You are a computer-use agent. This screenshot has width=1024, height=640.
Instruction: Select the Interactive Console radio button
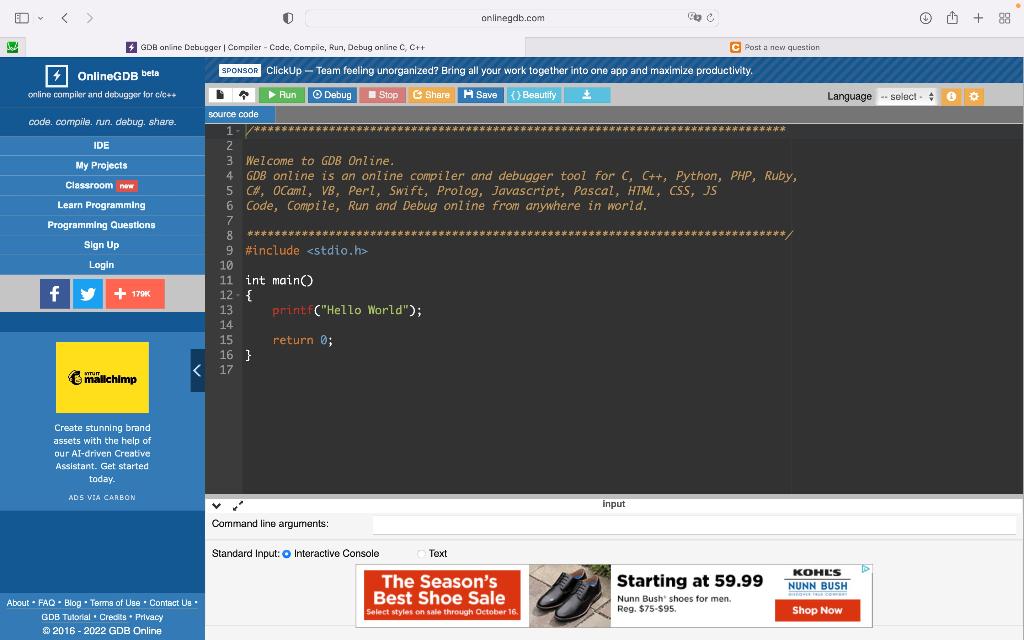(x=286, y=553)
